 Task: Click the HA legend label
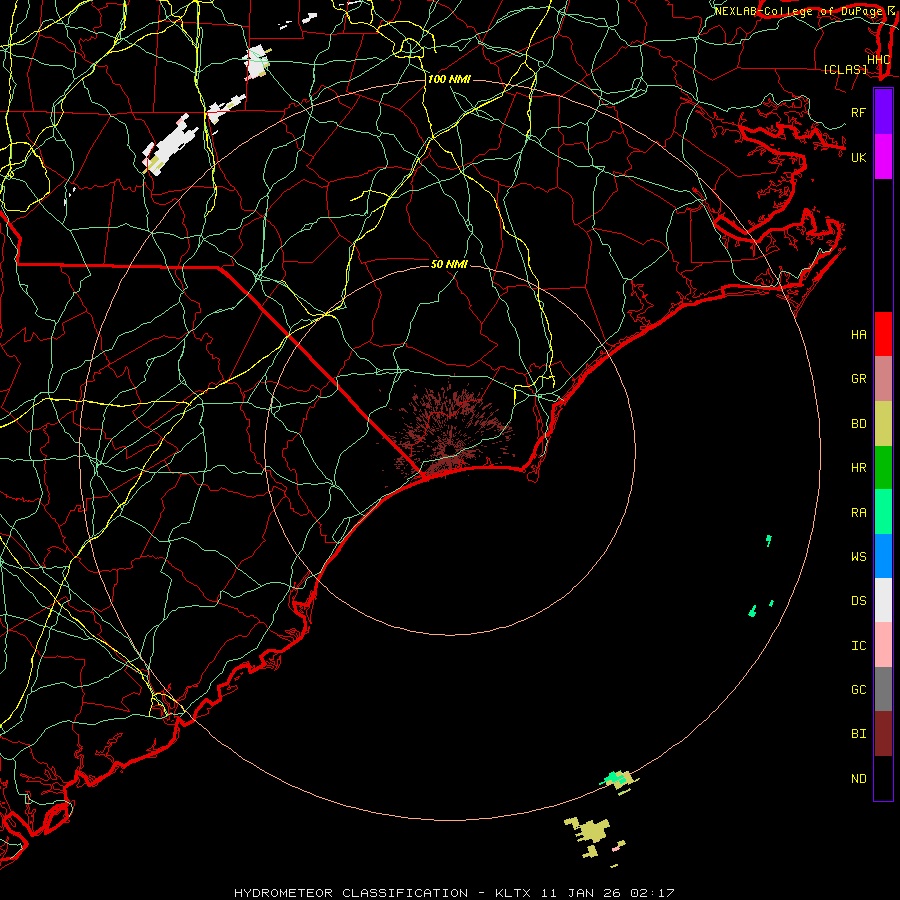[x=858, y=335]
